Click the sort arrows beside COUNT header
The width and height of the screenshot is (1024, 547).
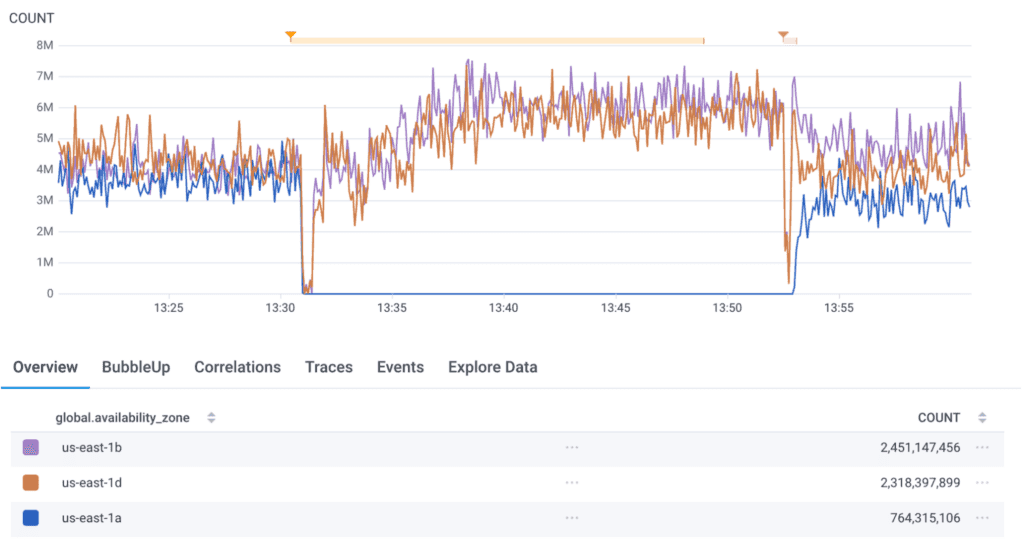(982, 418)
